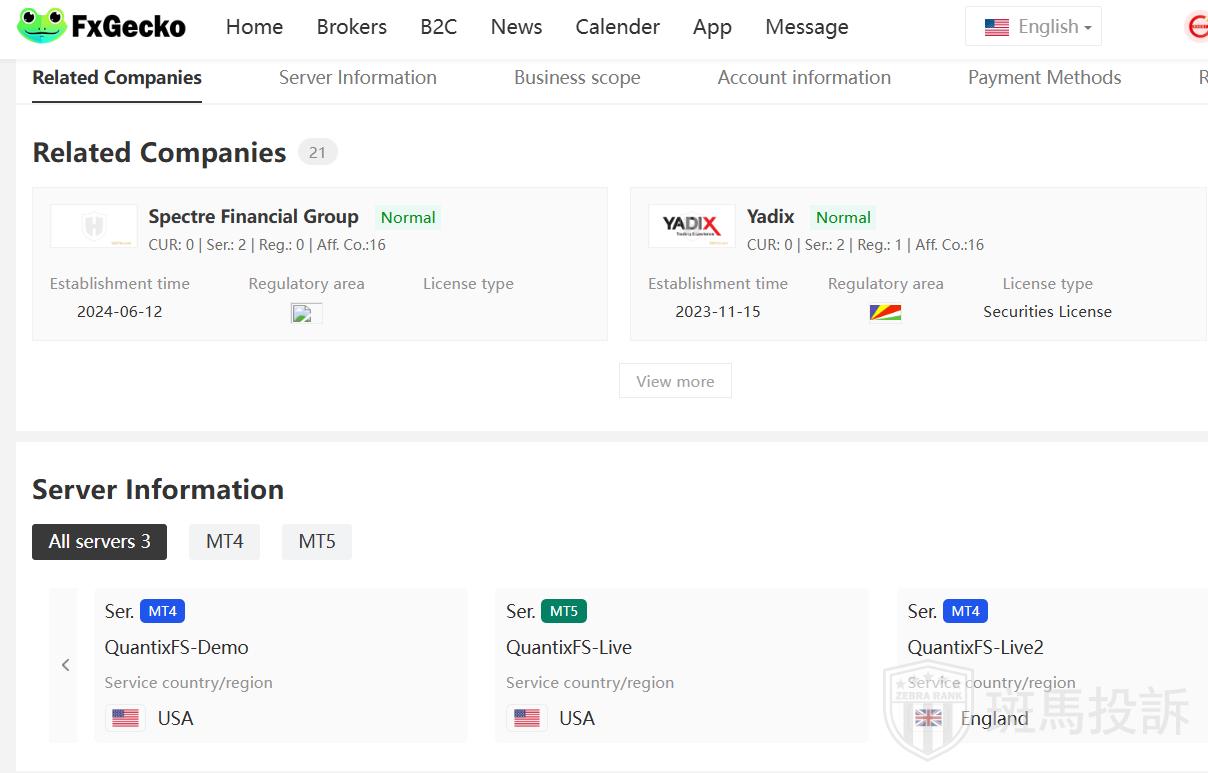The image size is (1208, 773).
Task: Go to the Payment Methods tab
Action: [1044, 78]
